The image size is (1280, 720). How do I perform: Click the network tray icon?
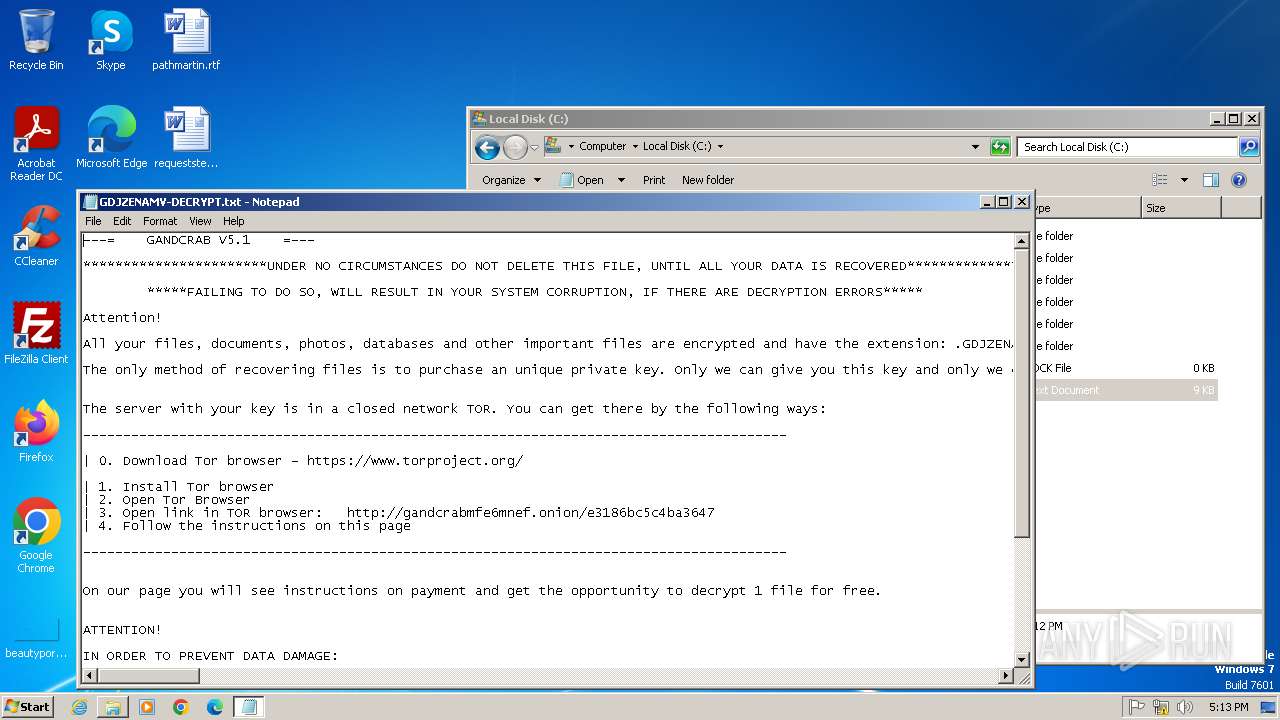[x=1162, y=707]
